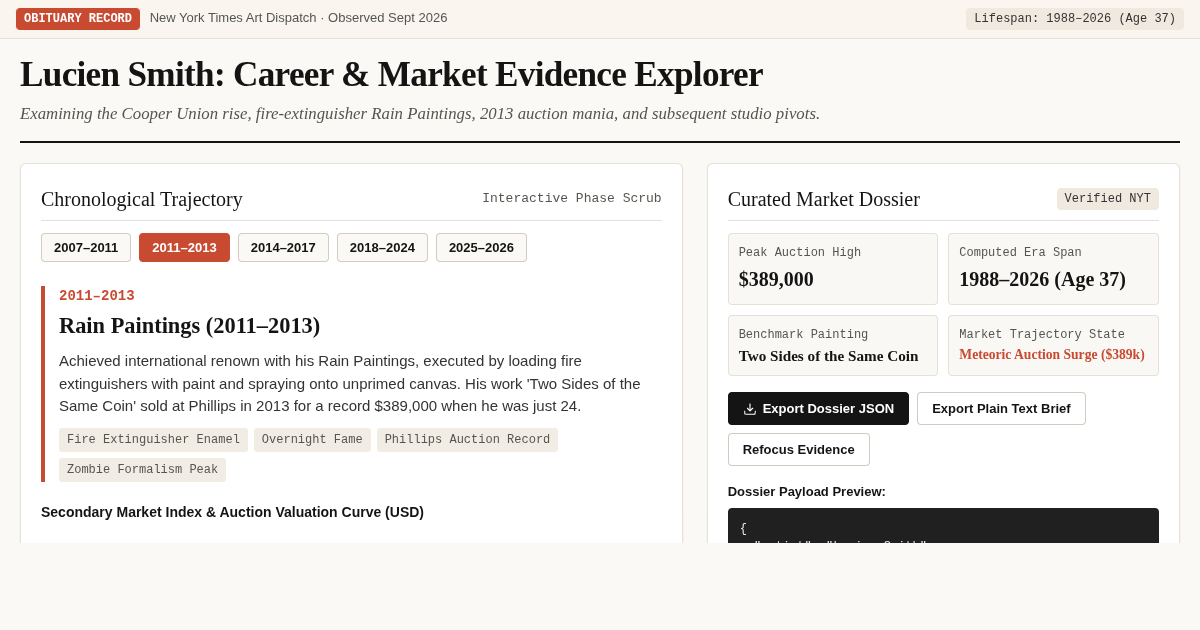Screen dimensions: 1200x630
Task: Click download icon in Export Dossier JSON
Action: [x=750, y=409]
